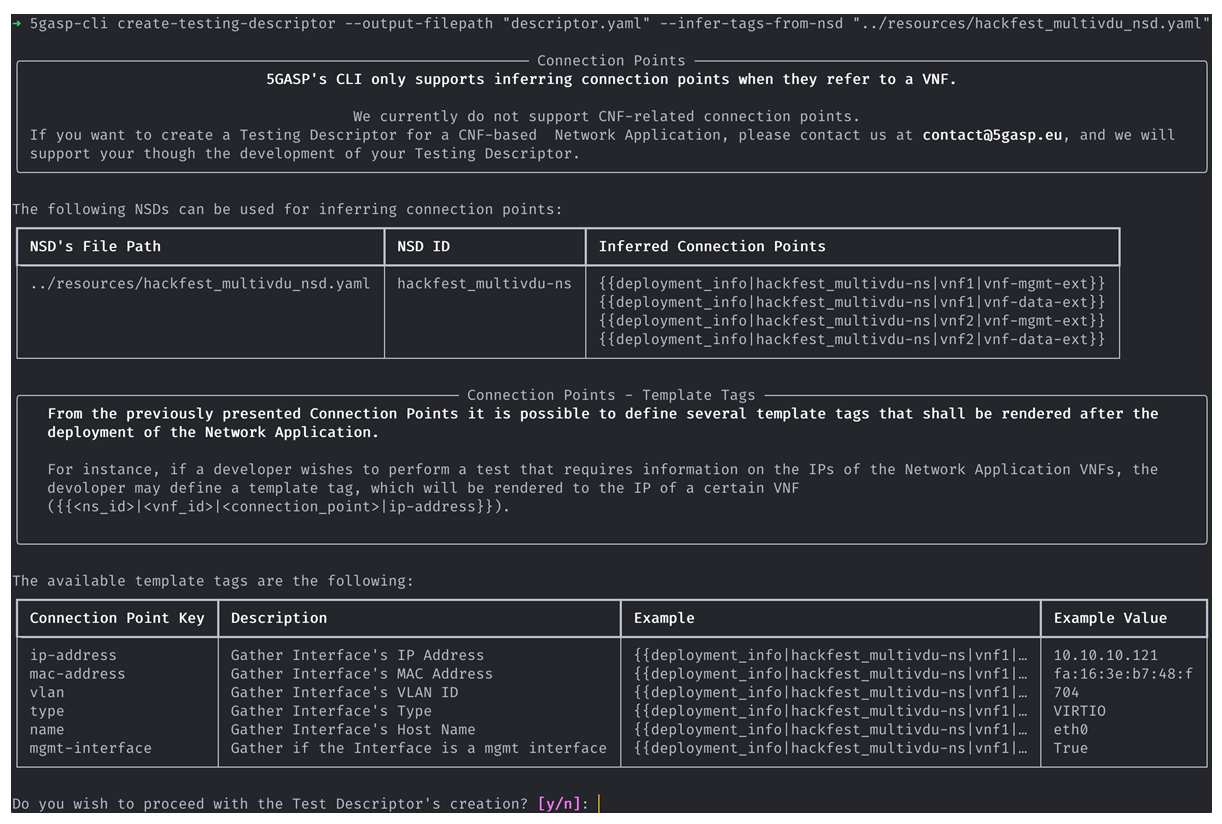The width and height of the screenshot is (1222, 824).
Task: Select the hackfest_multivdu-ns NSD ID cell
Action: (484, 284)
